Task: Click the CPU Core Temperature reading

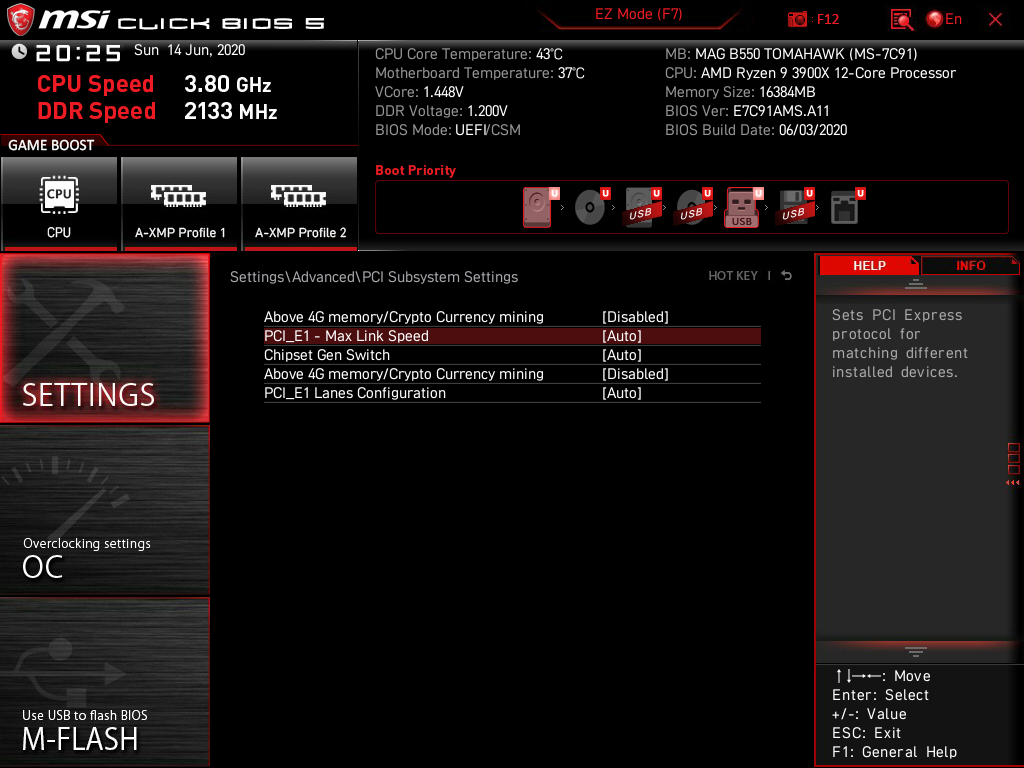Action: (468, 54)
